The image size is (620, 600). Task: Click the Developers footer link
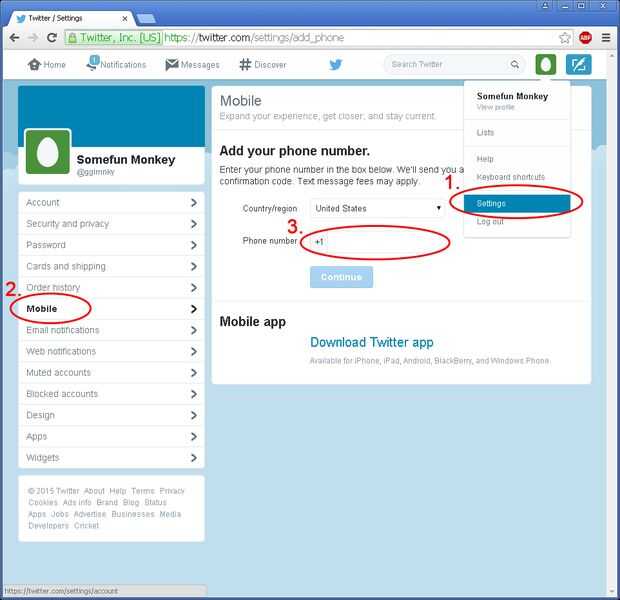tap(49, 526)
